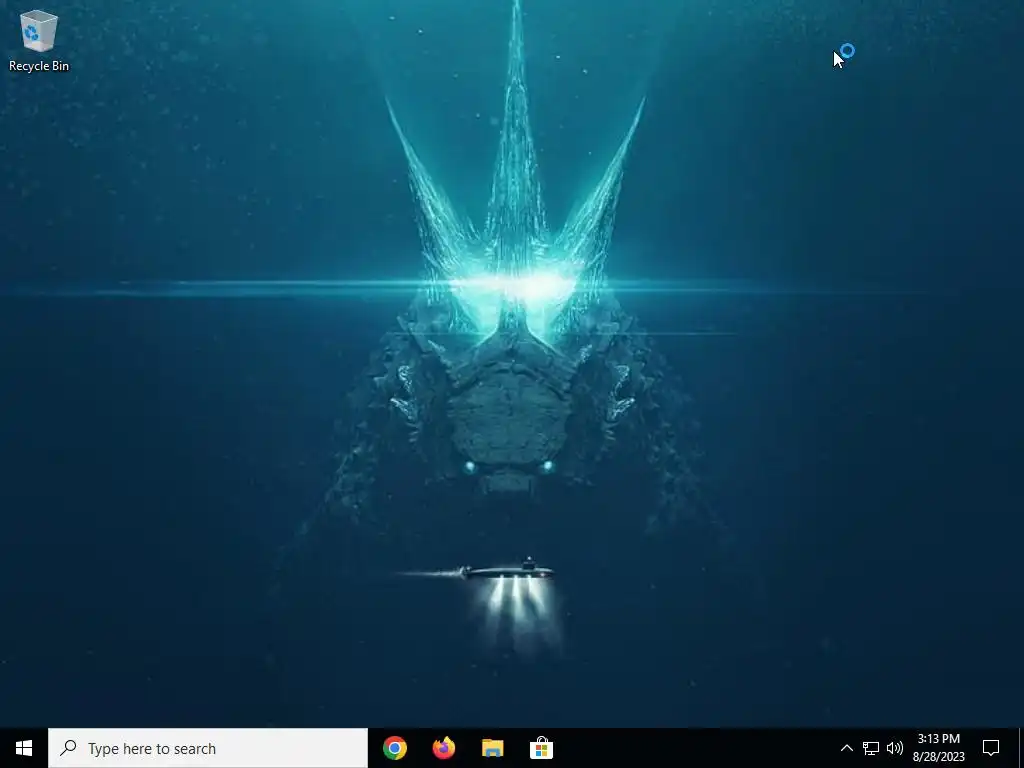Open Microsoft Store from taskbar
The image size is (1024, 768).
click(x=541, y=748)
